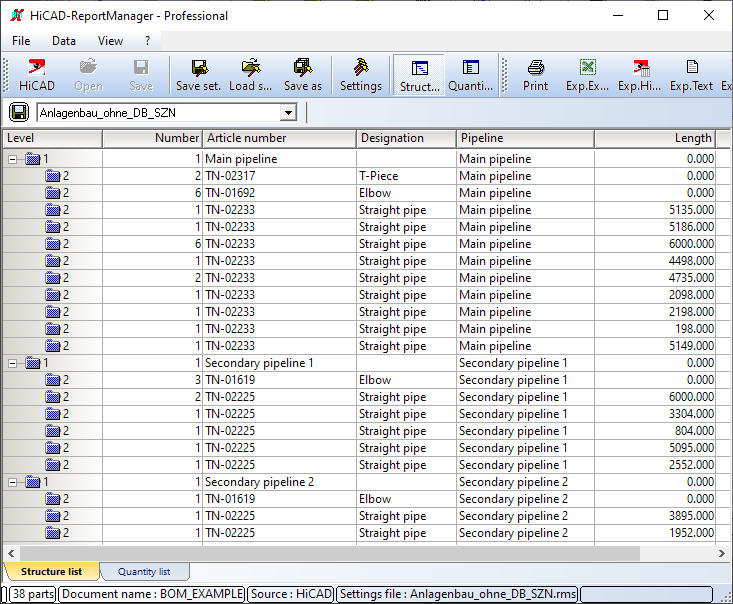Select the 2552.000 length cell
This screenshot has height=604, width=733.
pyautogui.click(x=655, y=465)
